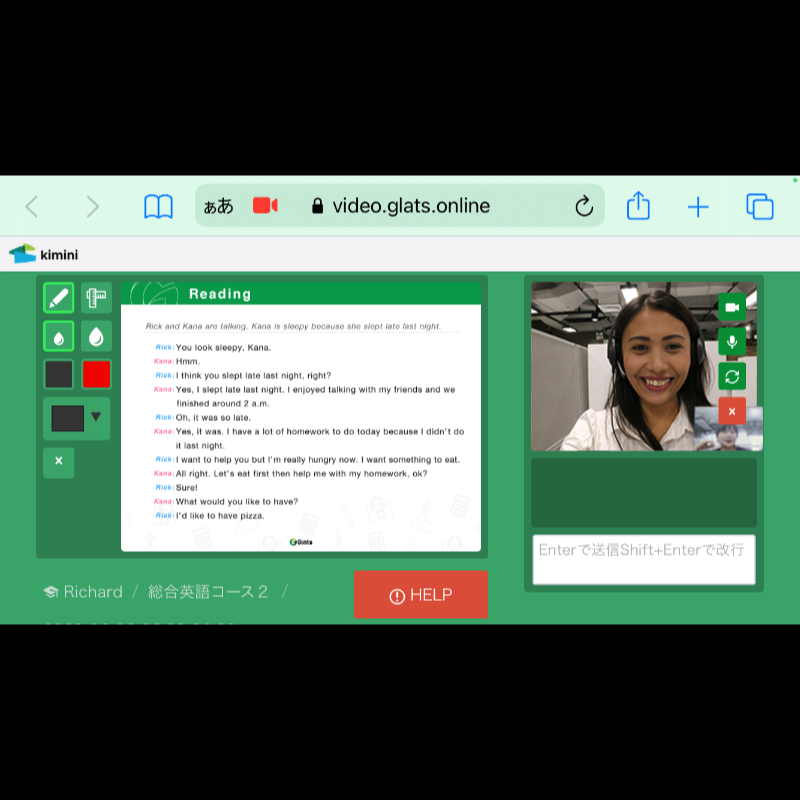
Task: Open a new tab with the plus icon
Action: [x=698, y=207]
